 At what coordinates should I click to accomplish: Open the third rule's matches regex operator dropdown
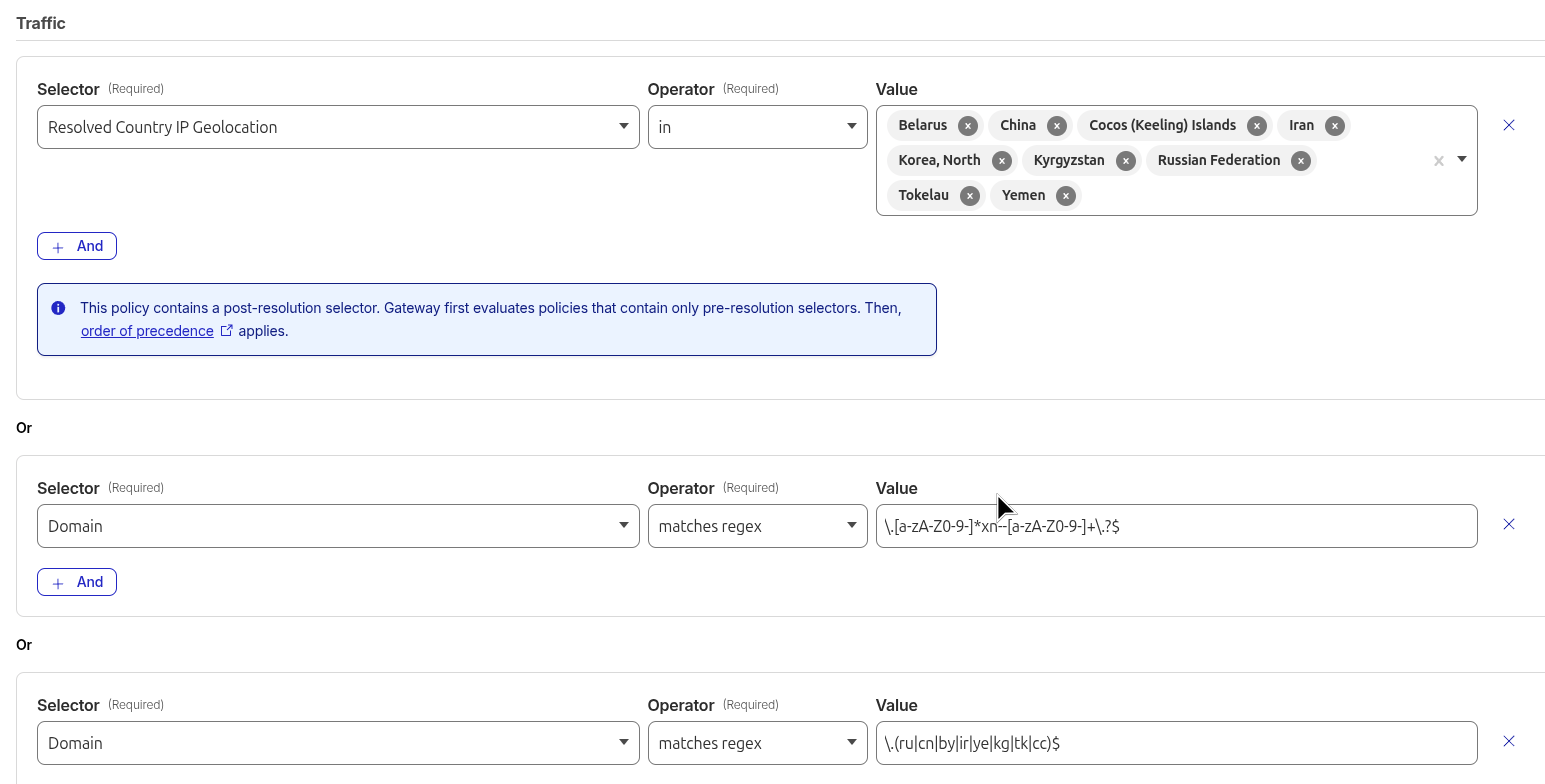point(757,743)
